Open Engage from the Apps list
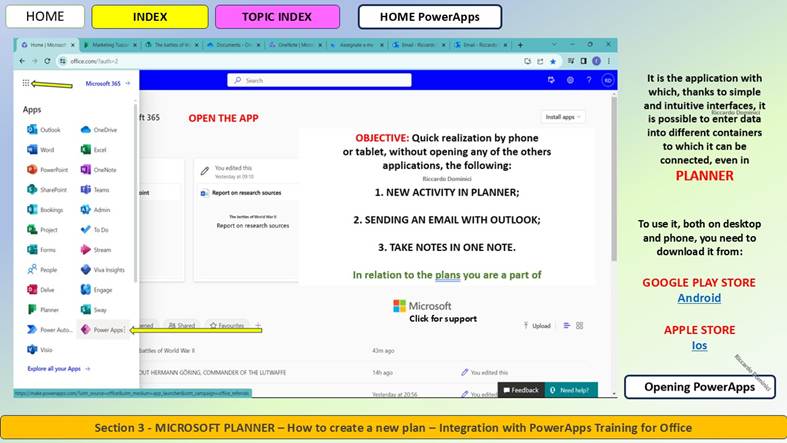 coord(96,290)
